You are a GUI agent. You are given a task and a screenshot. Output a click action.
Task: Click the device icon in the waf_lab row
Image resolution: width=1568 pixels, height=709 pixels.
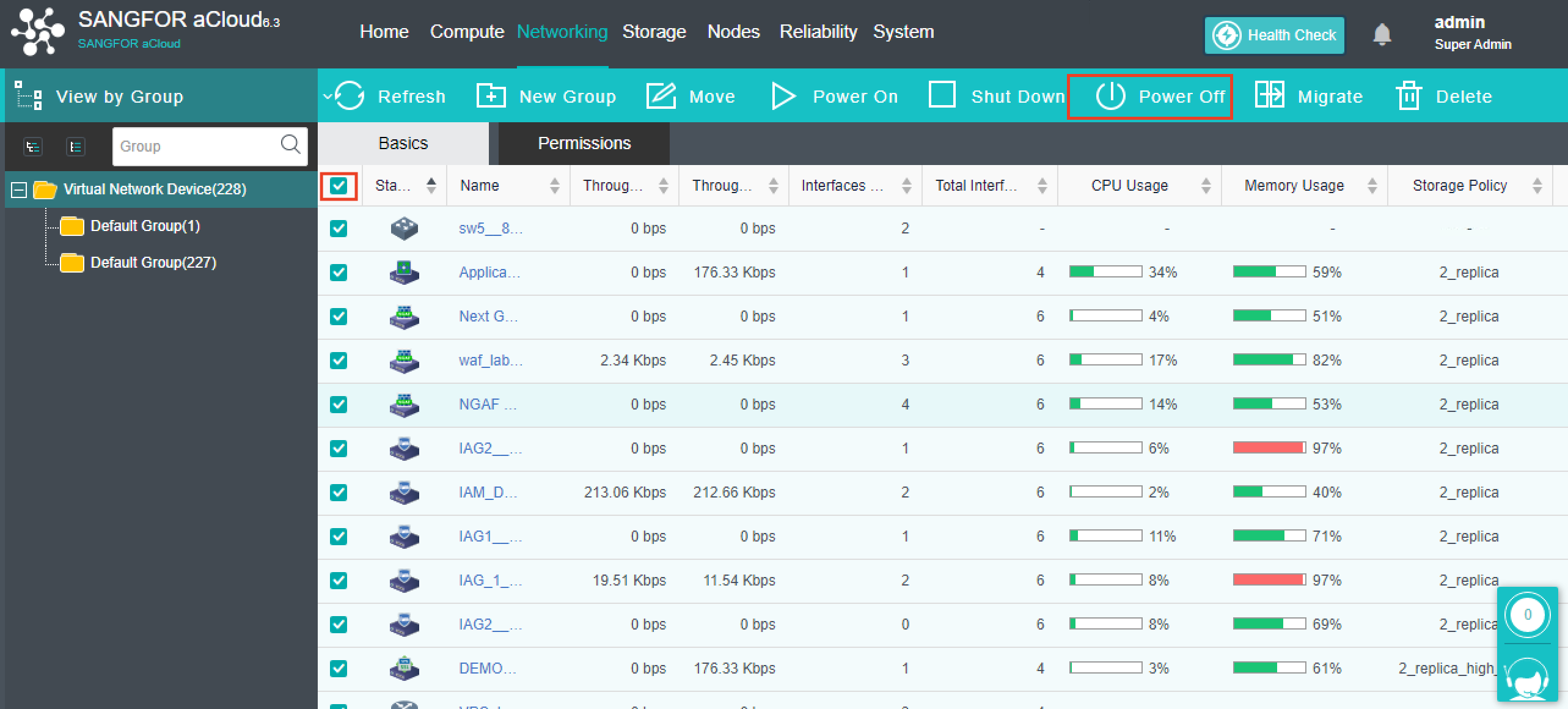pos(404,361)
